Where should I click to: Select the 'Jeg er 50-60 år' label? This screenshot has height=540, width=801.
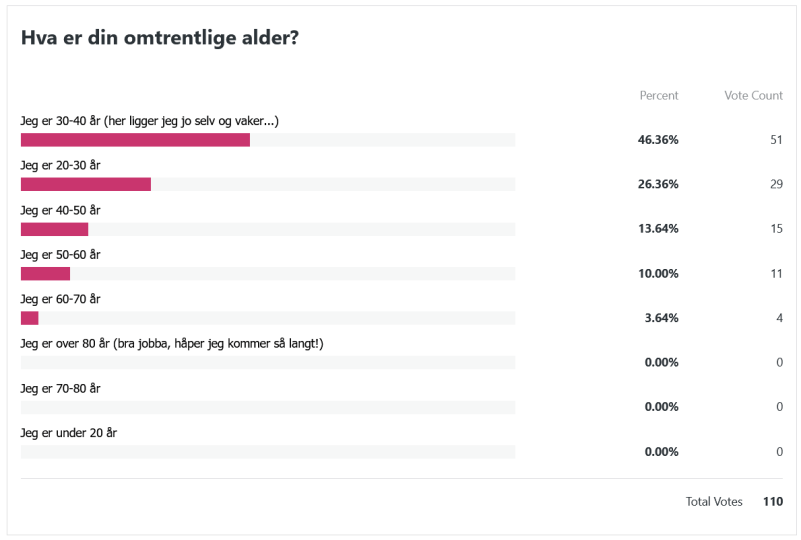click(60, 254)
